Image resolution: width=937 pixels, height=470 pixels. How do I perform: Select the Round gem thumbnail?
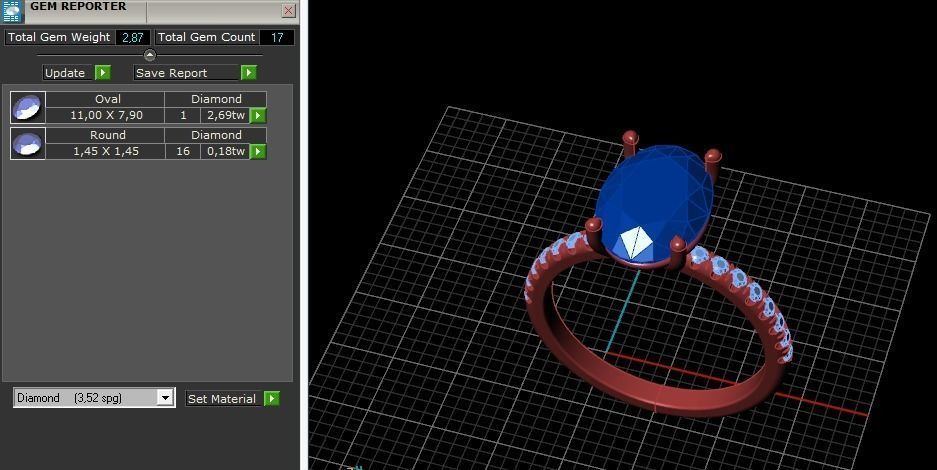pos(27,143)
